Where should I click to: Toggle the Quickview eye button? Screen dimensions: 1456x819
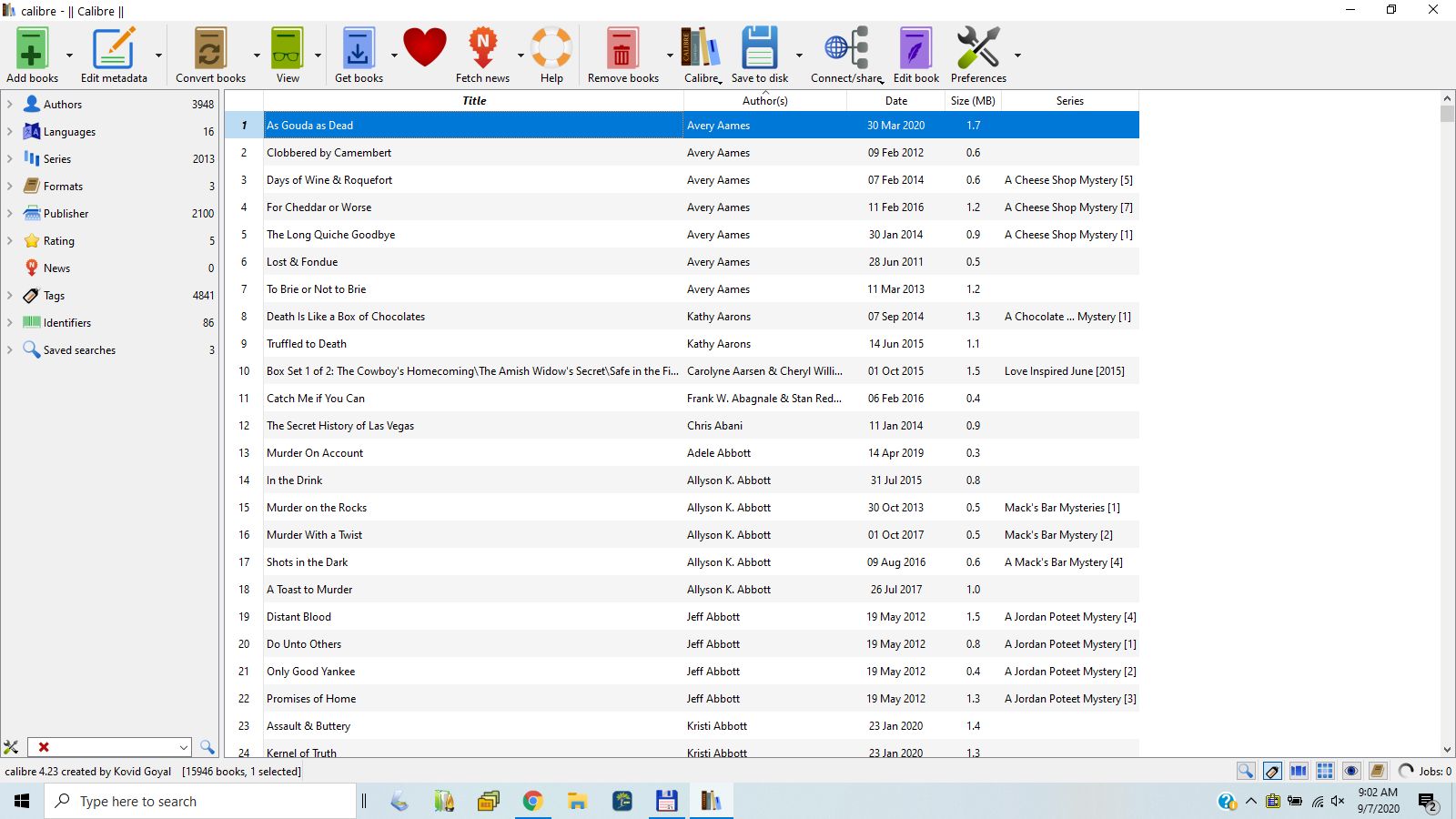point(1351,771)
